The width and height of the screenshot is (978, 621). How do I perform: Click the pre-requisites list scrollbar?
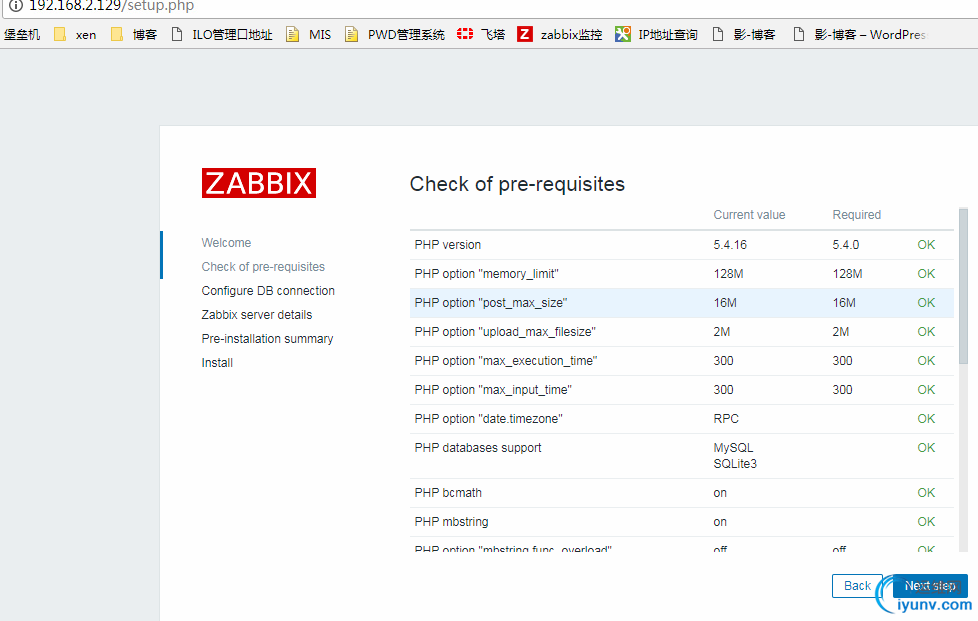pyautogui.click(x=963, y=287)
